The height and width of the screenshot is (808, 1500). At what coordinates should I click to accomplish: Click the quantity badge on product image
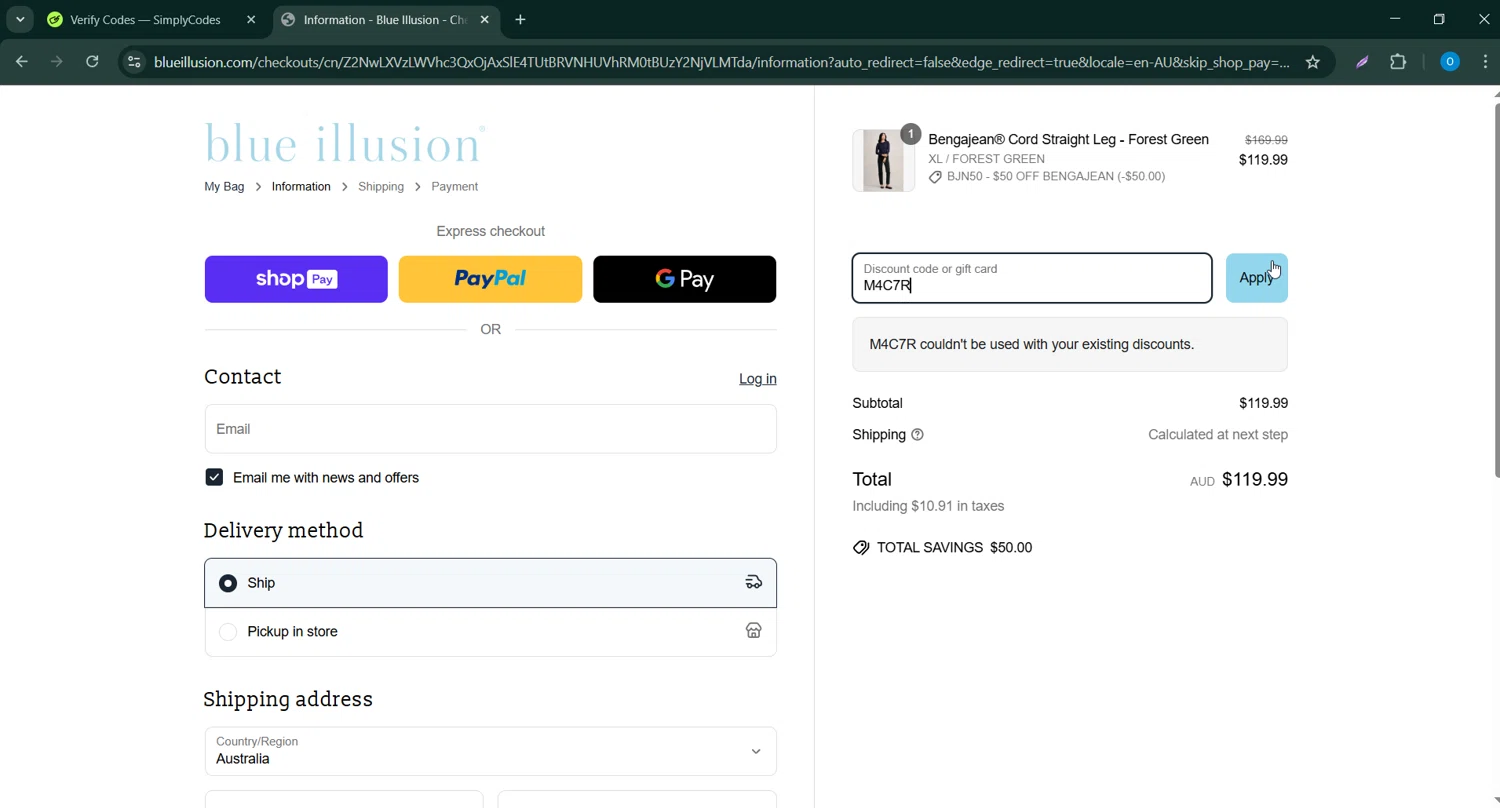point(910,133)
